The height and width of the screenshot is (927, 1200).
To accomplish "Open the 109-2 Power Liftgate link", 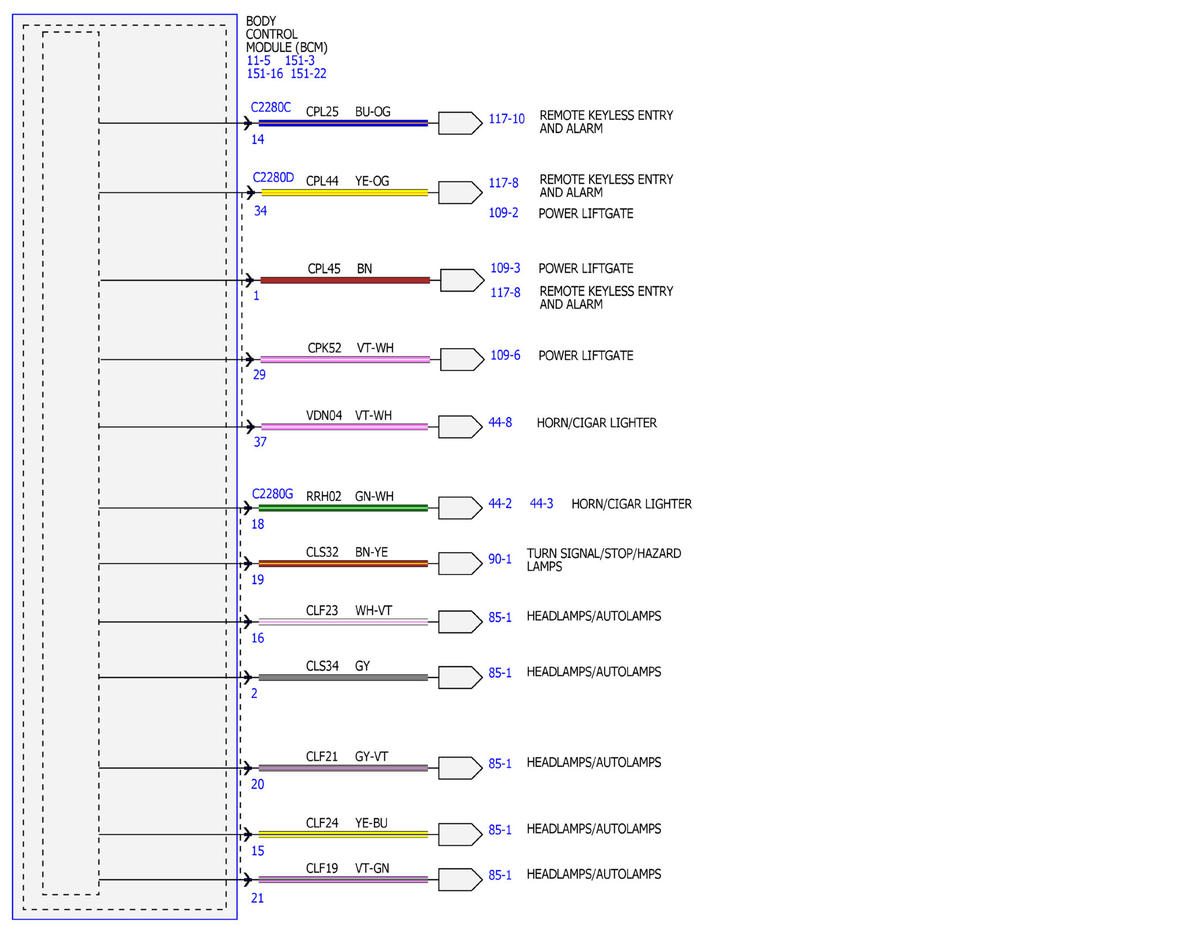I will (x=504, y=213).
